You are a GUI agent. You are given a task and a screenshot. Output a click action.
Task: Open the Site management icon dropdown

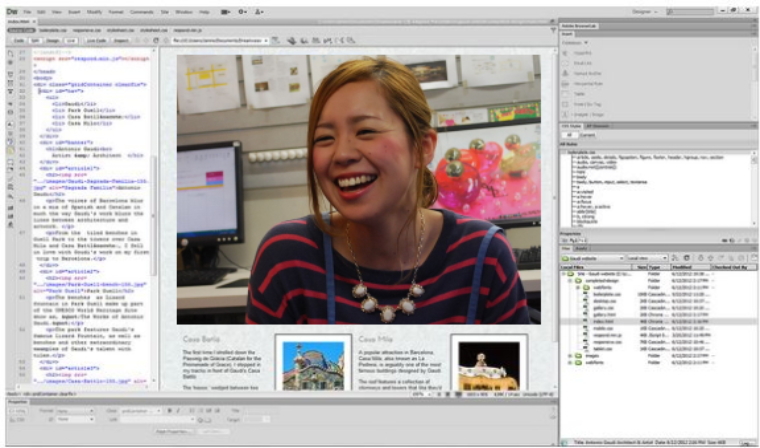tap(259, 12)
